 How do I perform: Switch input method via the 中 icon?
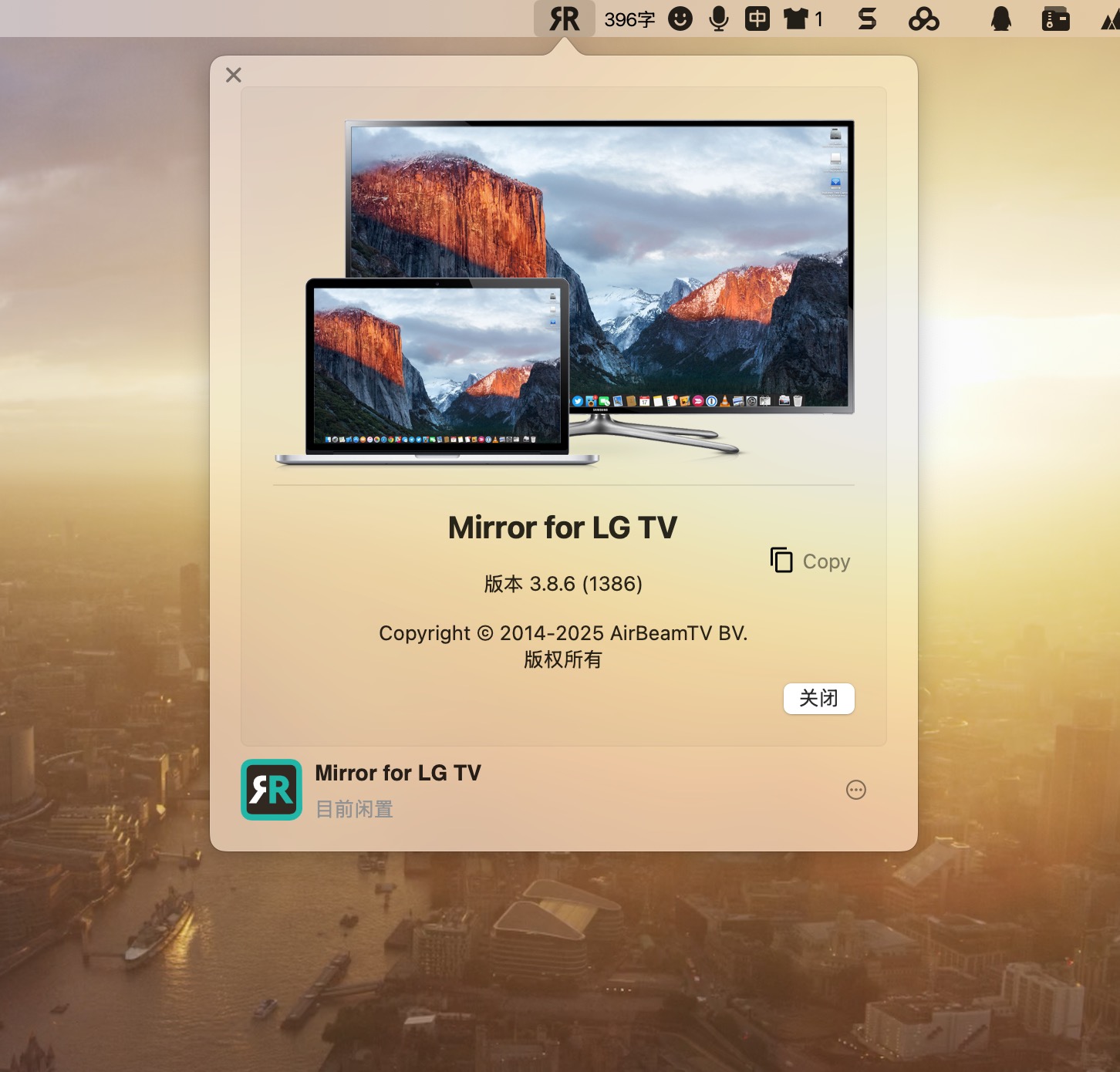coord(757,19)
